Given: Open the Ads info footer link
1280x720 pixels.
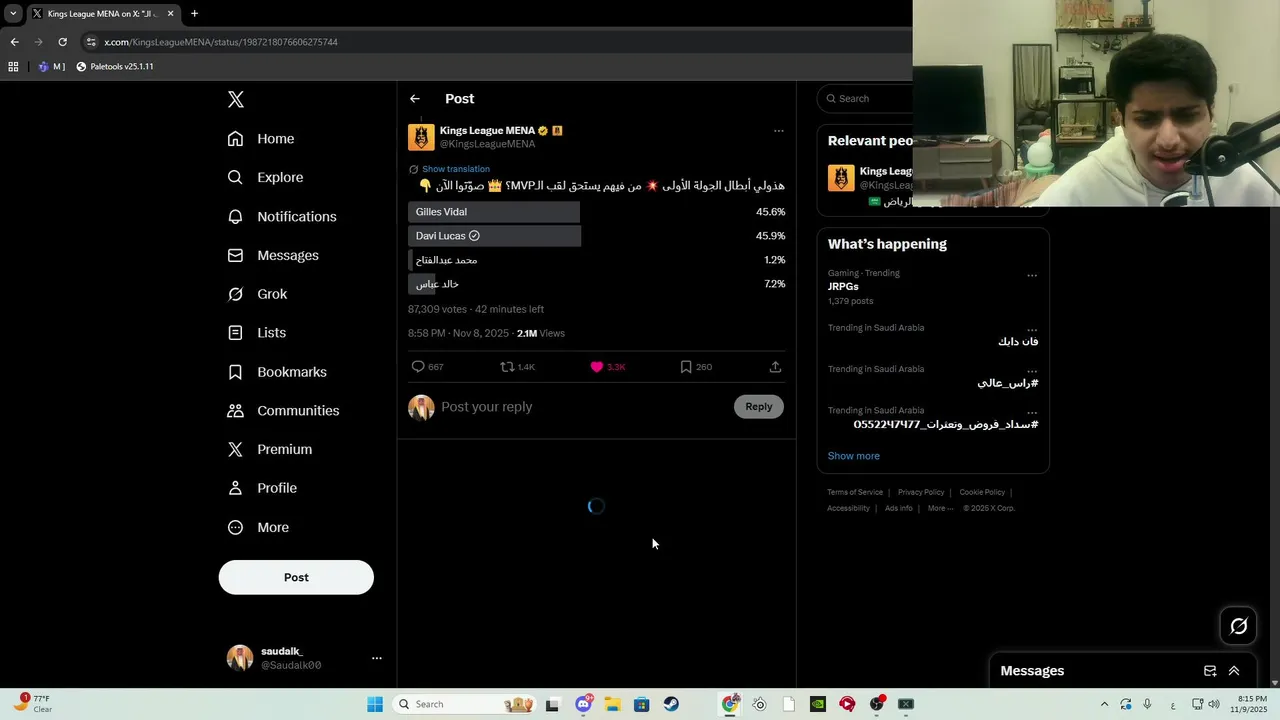Looking at the screenshot, I should point(899,508).
